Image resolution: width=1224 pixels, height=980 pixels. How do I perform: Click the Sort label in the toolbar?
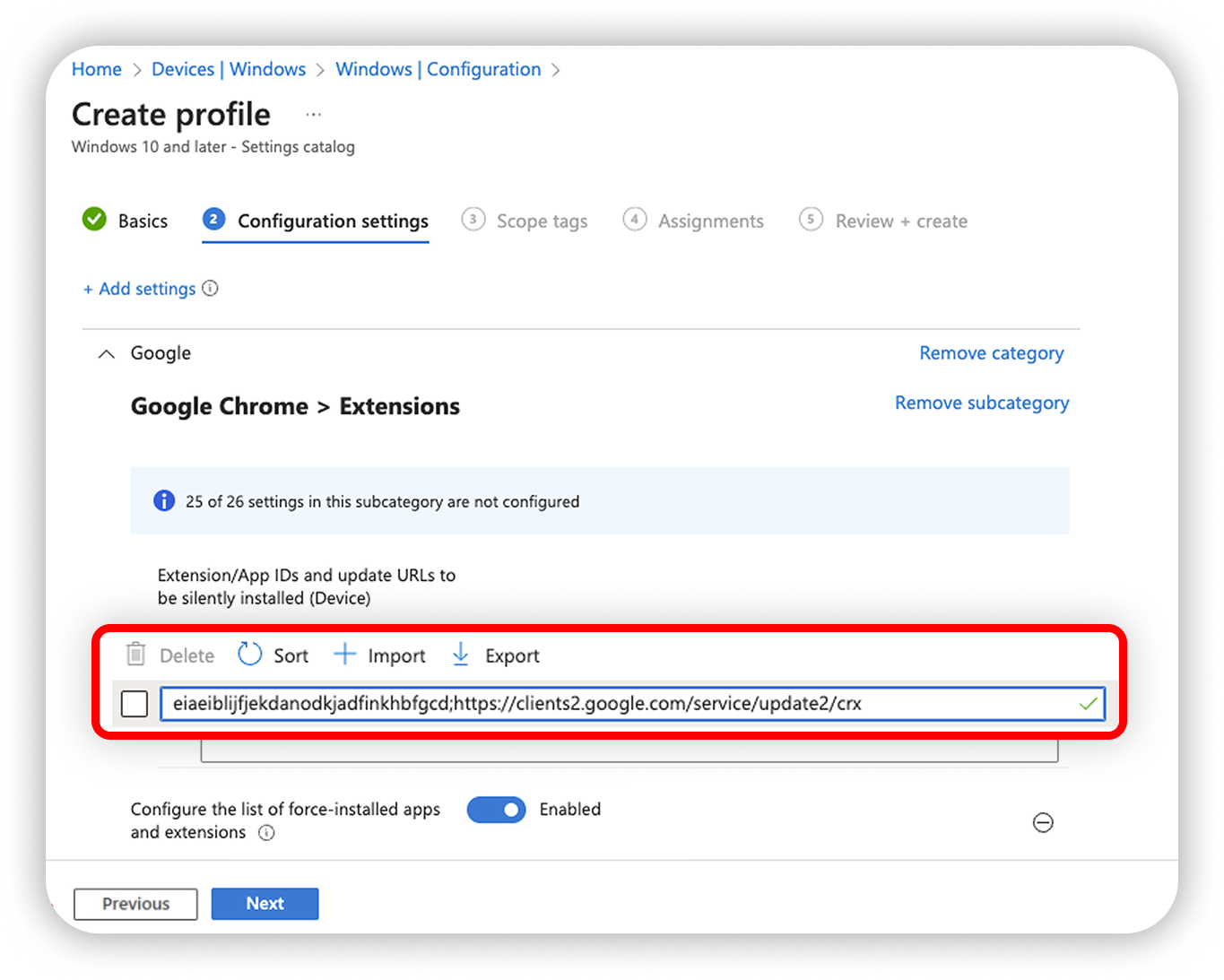(x=291, y=655)
